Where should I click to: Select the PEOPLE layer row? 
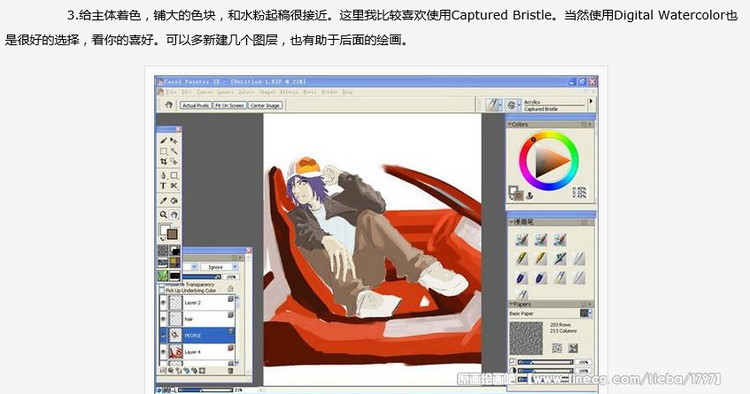[x=197, y=335]
